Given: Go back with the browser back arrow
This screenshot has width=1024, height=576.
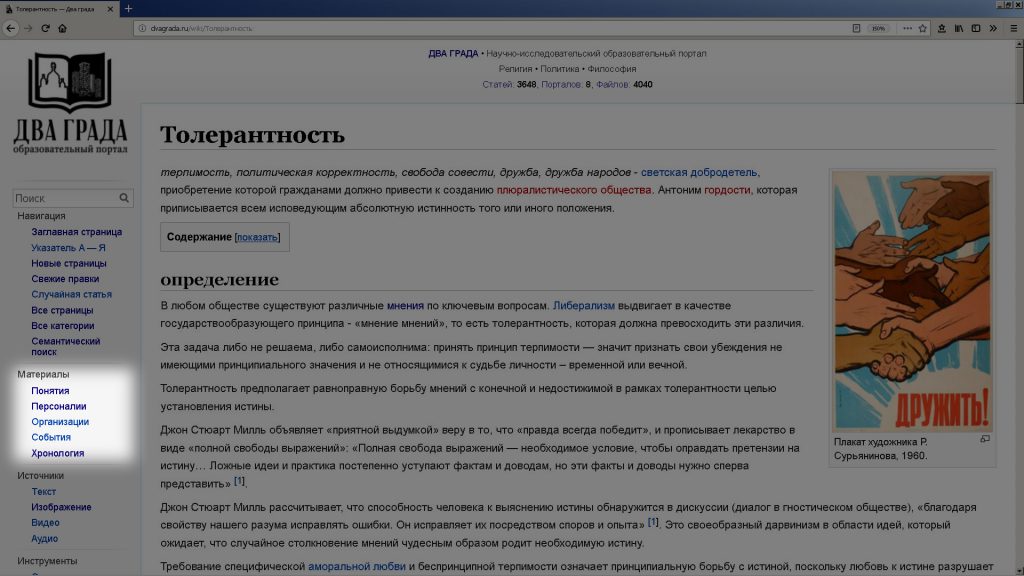Looking at the screenshot, I should click(10, 28).
